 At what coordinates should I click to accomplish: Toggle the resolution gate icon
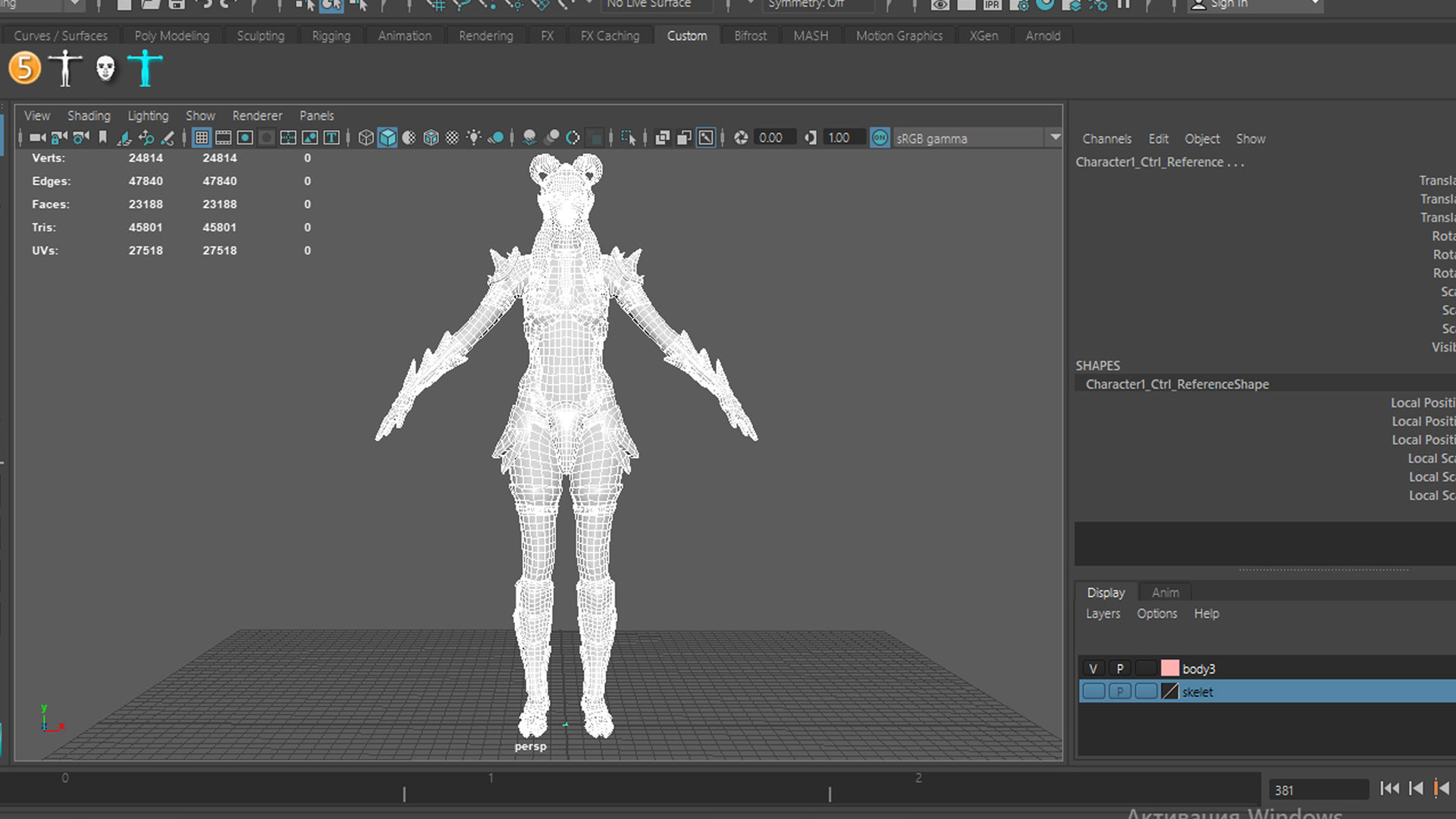245,137
